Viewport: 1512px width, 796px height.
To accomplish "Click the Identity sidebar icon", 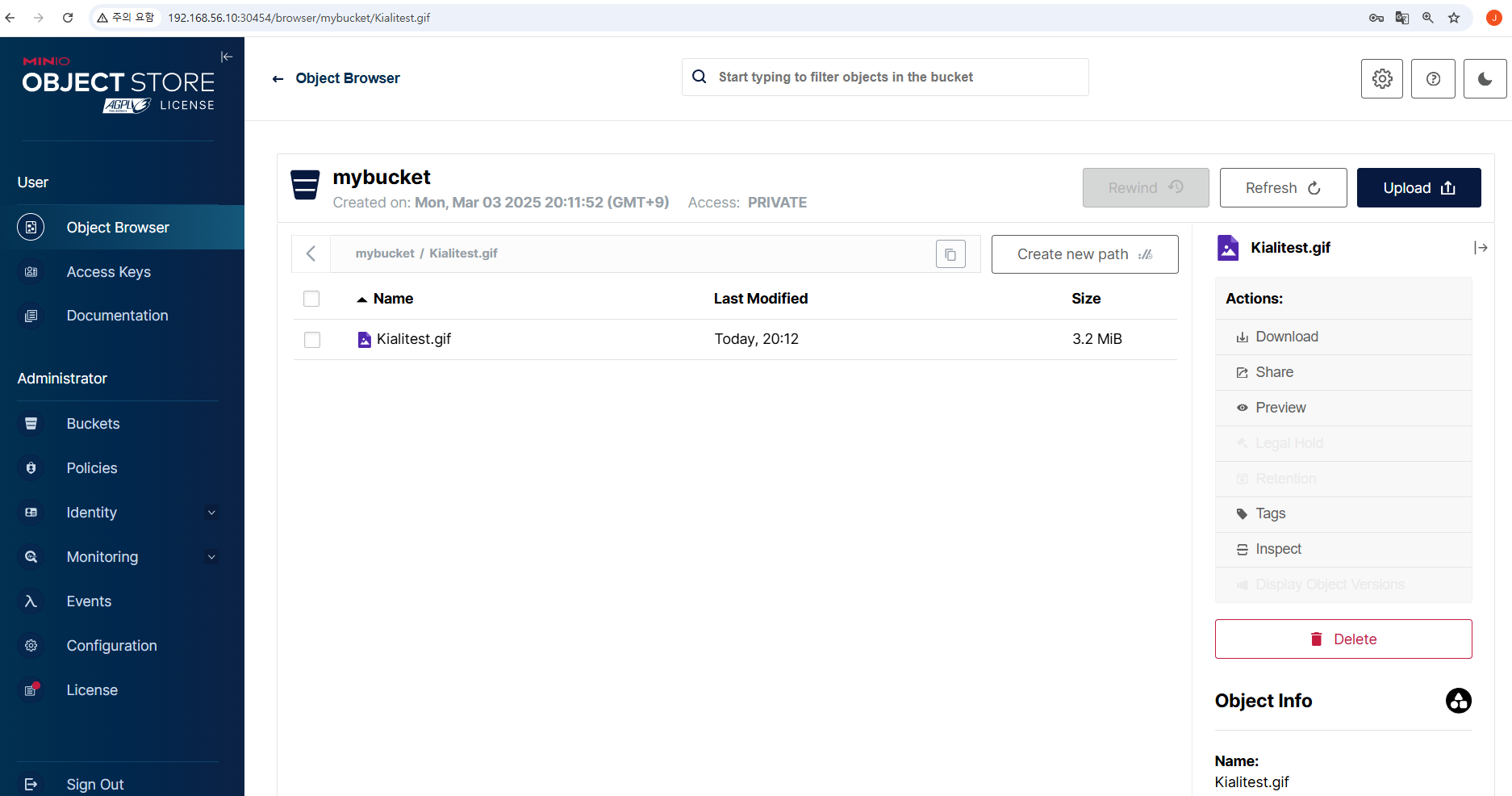I will pos(31,513).
